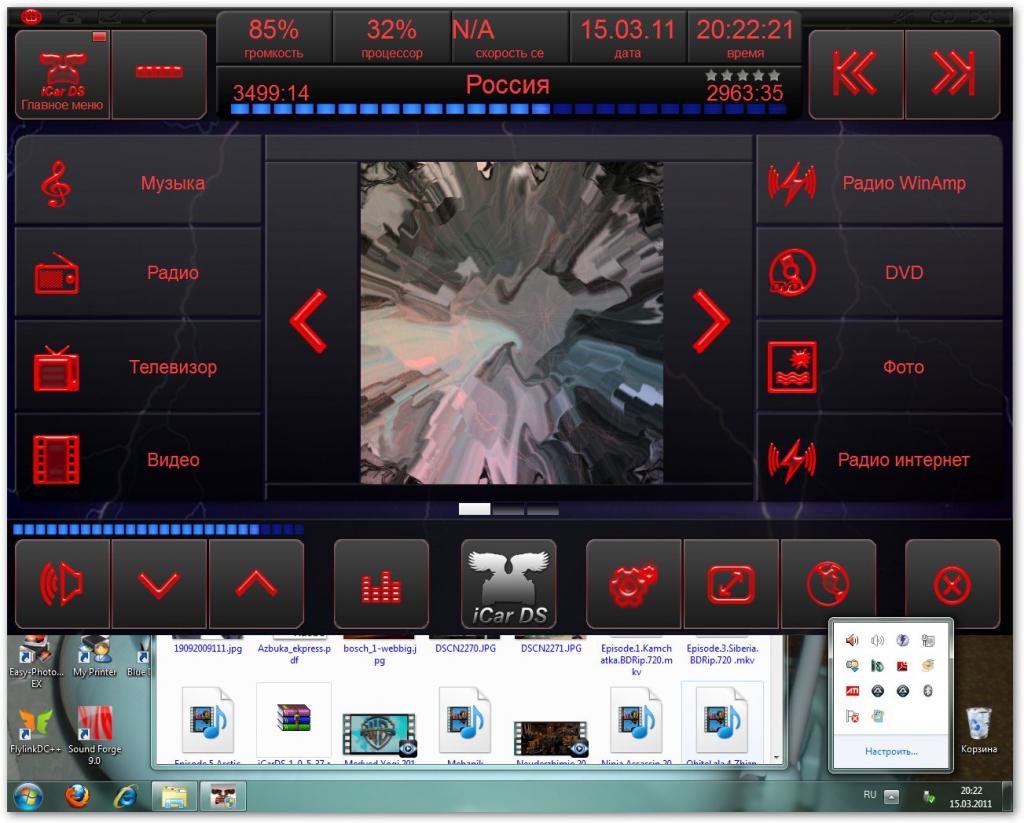Click the Видео film strip icon
1024x823 pixels.
coord(56,460)
